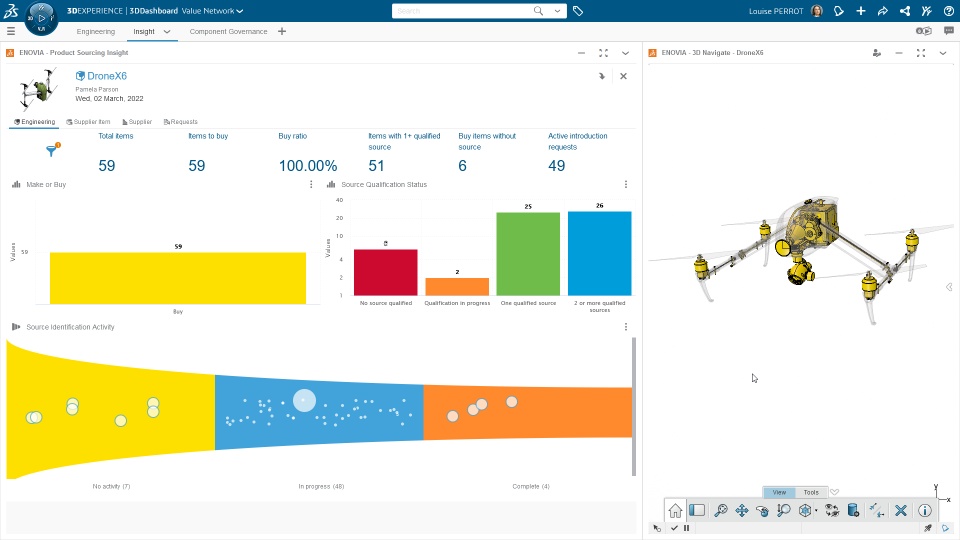
Task: Switch to the Tools tab in 3D toolbar
Action: 811,492
